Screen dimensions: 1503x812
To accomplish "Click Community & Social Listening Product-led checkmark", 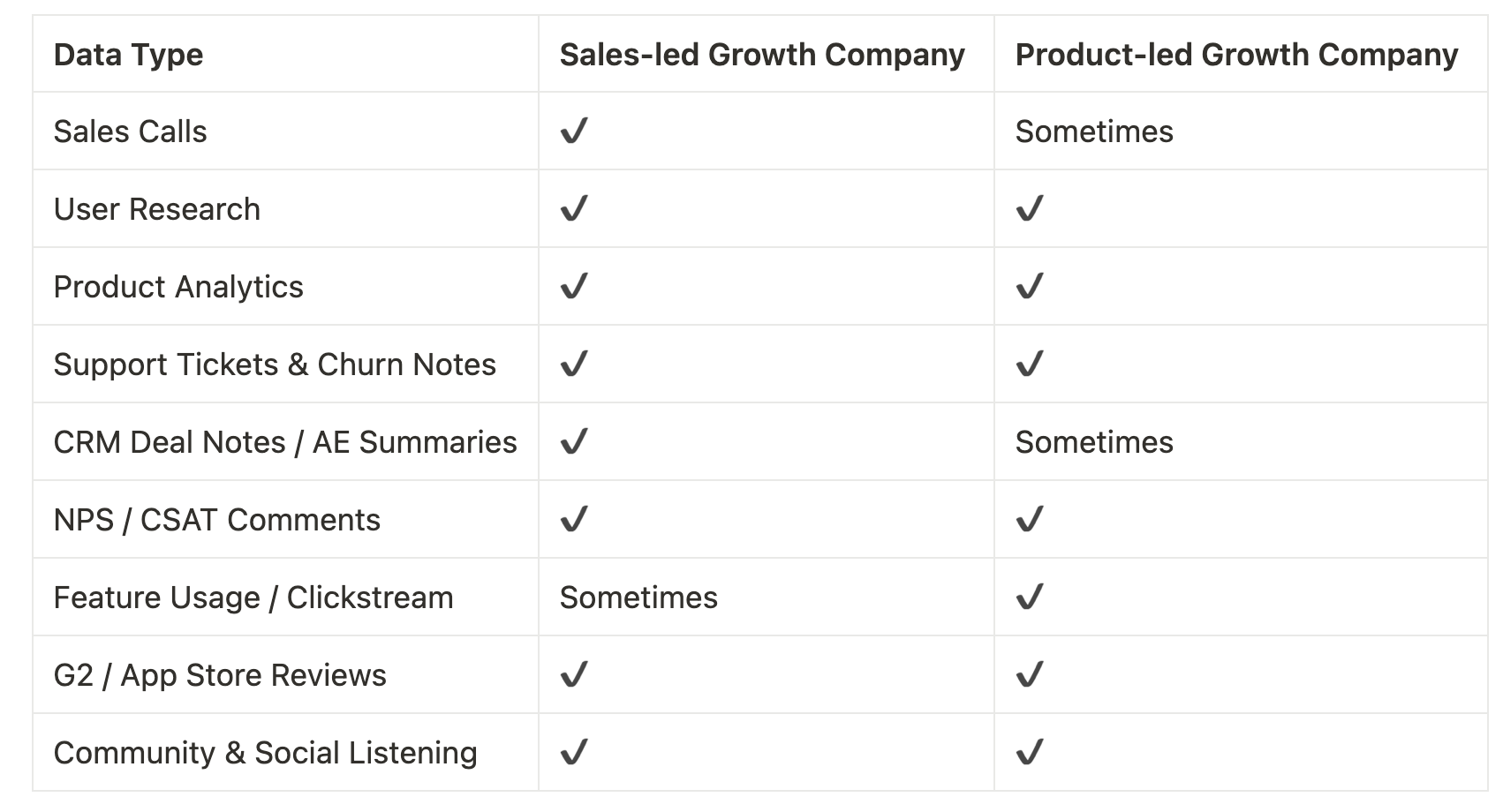I will pyautogui.click(x=1030, y=753).
